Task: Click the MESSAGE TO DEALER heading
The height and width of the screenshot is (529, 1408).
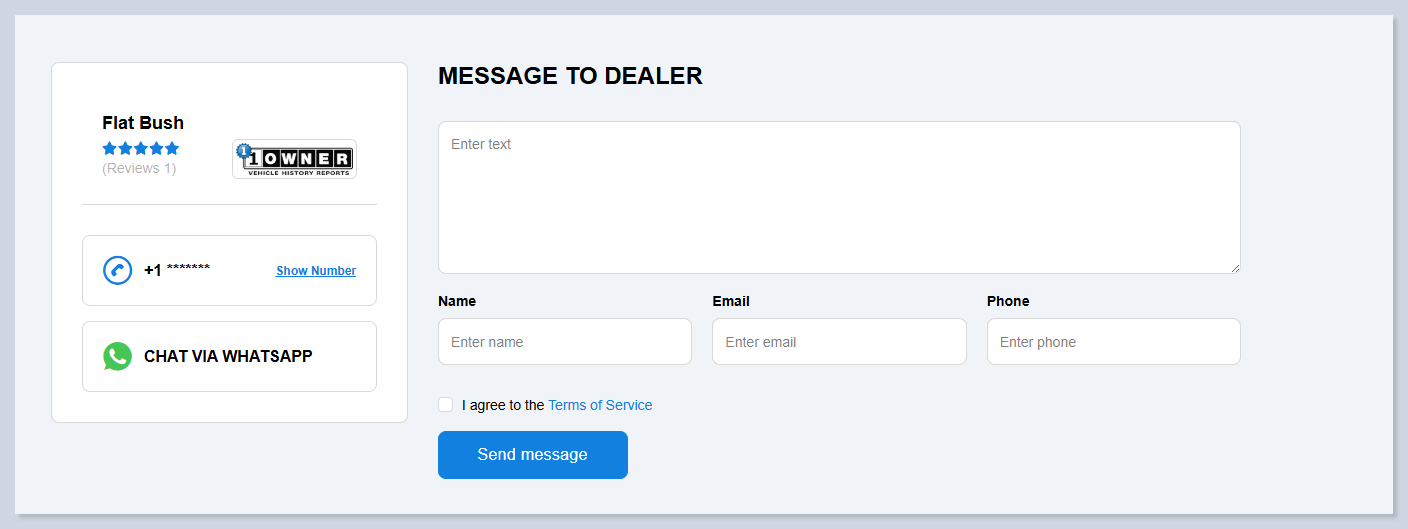Action: coord(570,76)
